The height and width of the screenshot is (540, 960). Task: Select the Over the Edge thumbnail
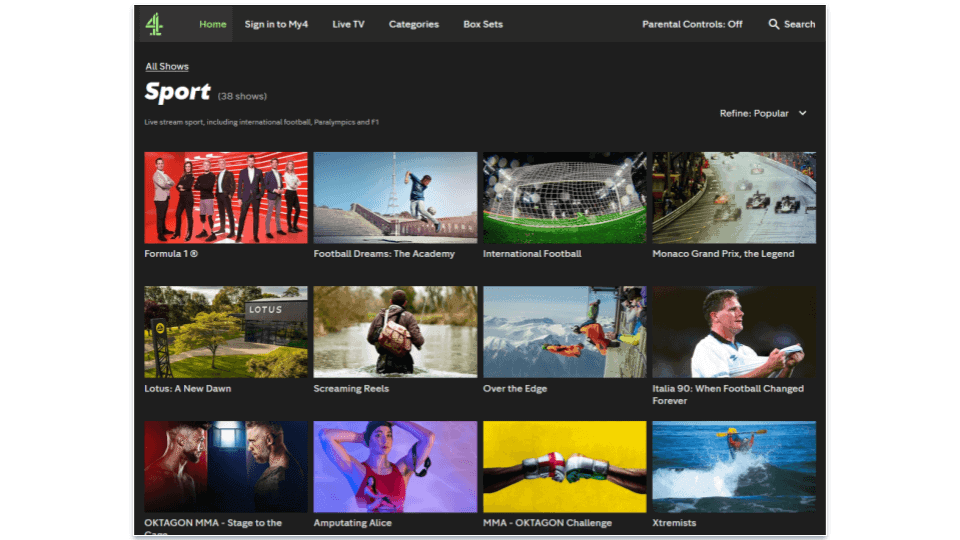[x=565, y=332]
